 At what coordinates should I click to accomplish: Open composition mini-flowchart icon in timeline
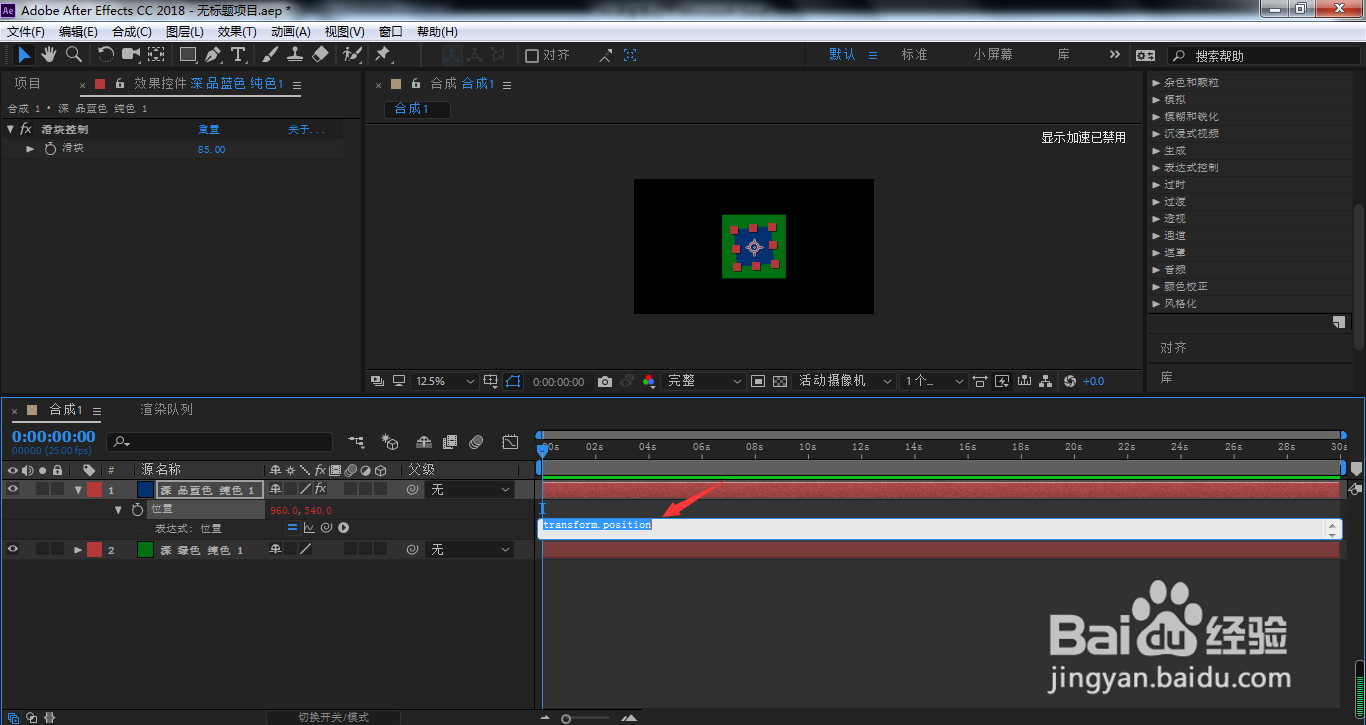tap(356, 442)
